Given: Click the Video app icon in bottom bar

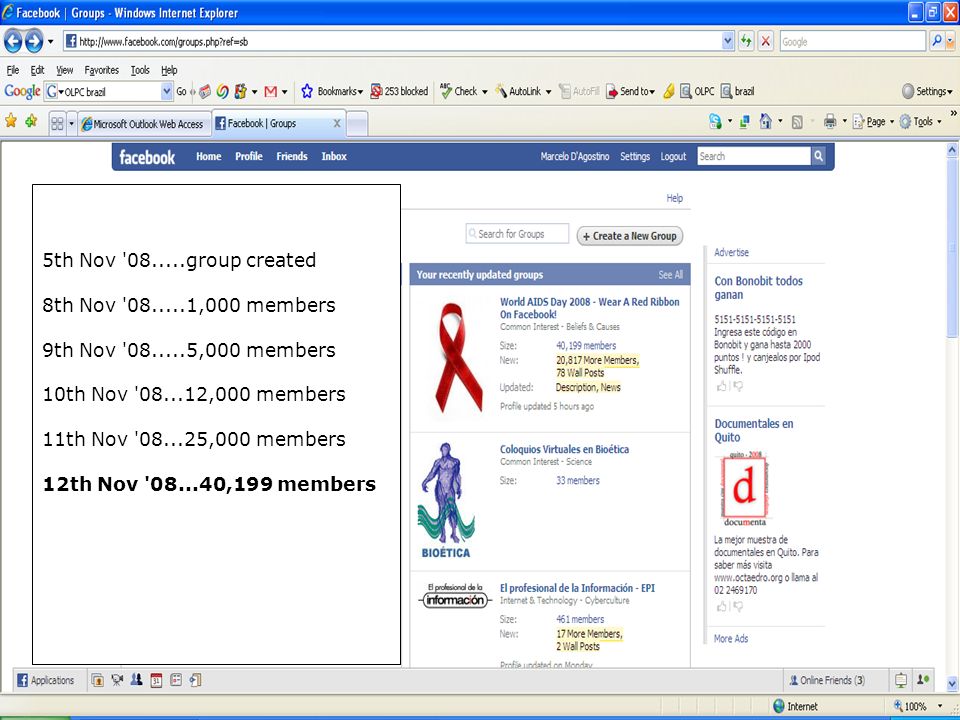Looking at the screenshot, I should [x=117, y=680].
